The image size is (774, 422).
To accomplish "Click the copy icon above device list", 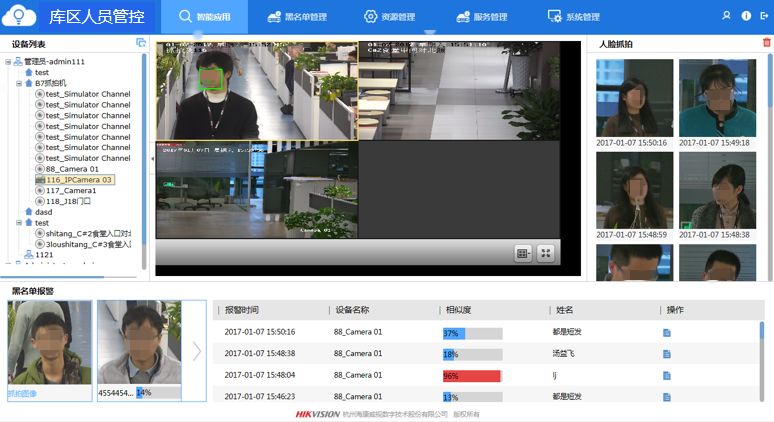I will [x=141, y=43].
